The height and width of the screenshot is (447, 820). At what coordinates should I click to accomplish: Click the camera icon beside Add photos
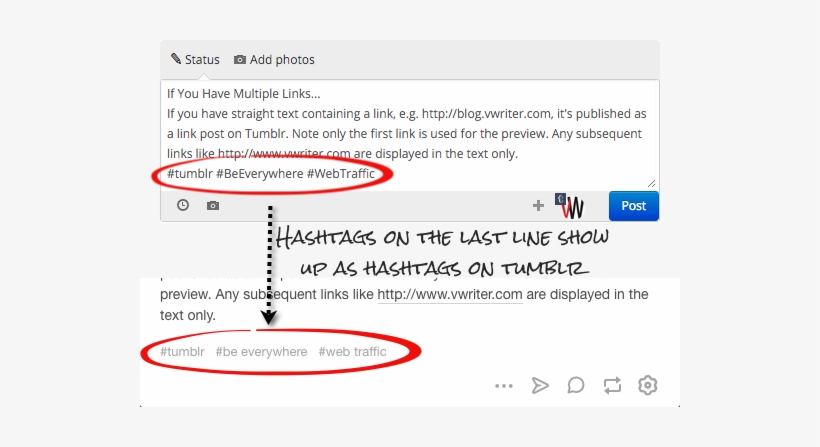pos(240,60)
